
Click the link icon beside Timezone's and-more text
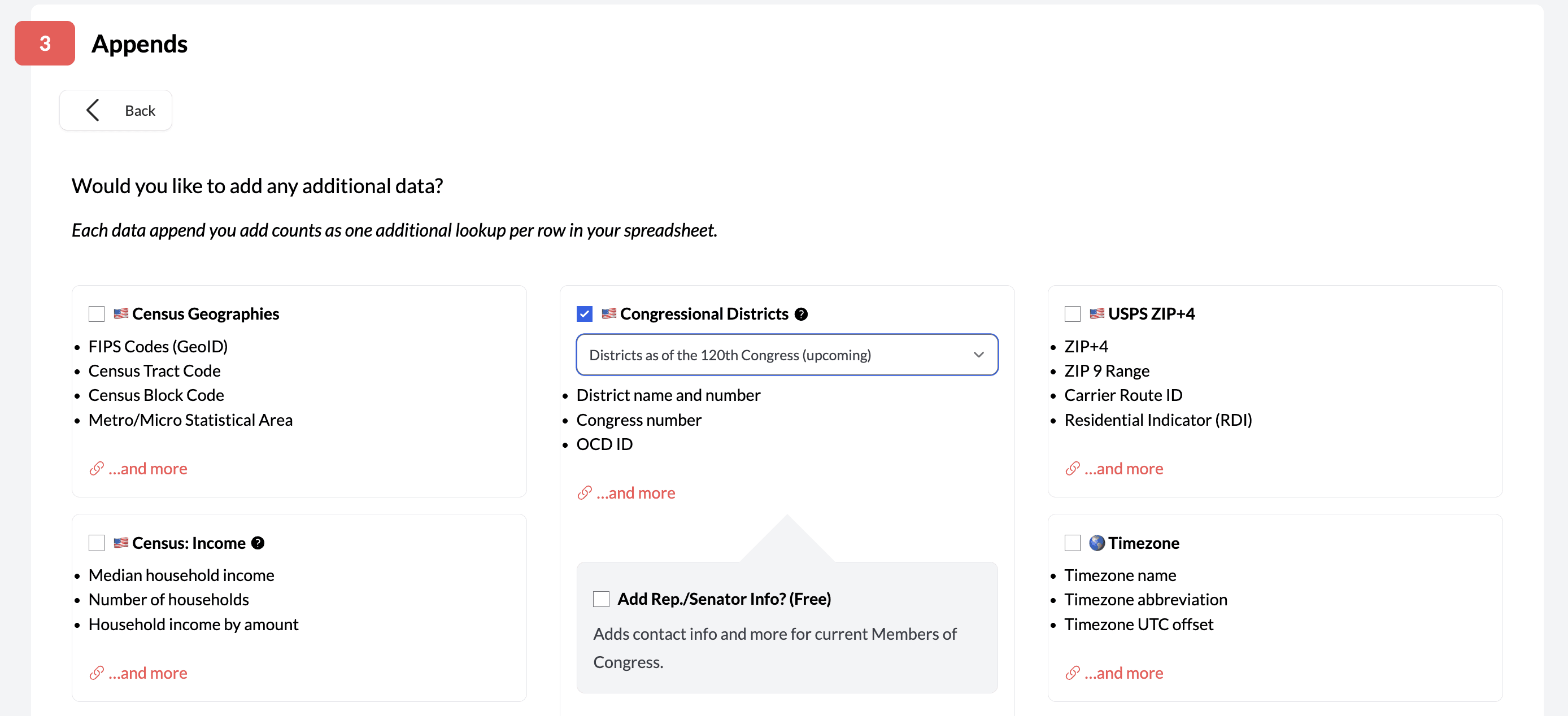click(x=1072, y=673)
